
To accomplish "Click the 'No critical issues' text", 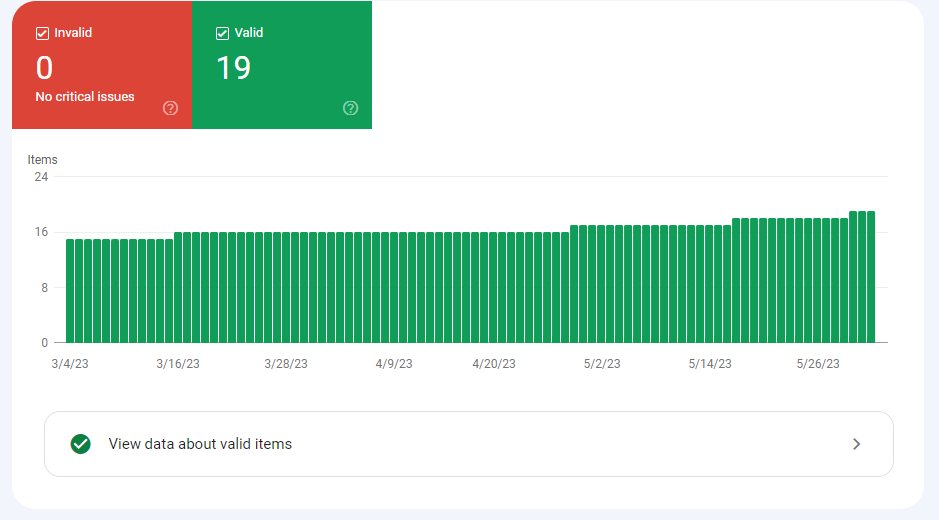I will pos(85,97).
